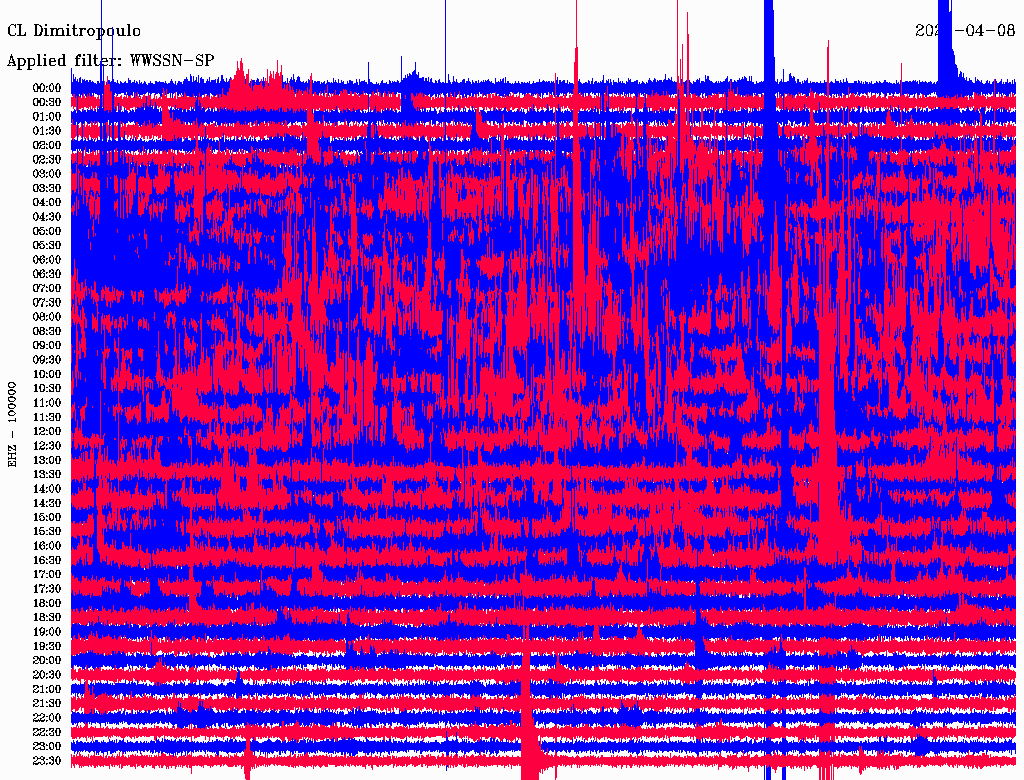
Task: Select the 04:00 time row label
Action: point(47,203)
